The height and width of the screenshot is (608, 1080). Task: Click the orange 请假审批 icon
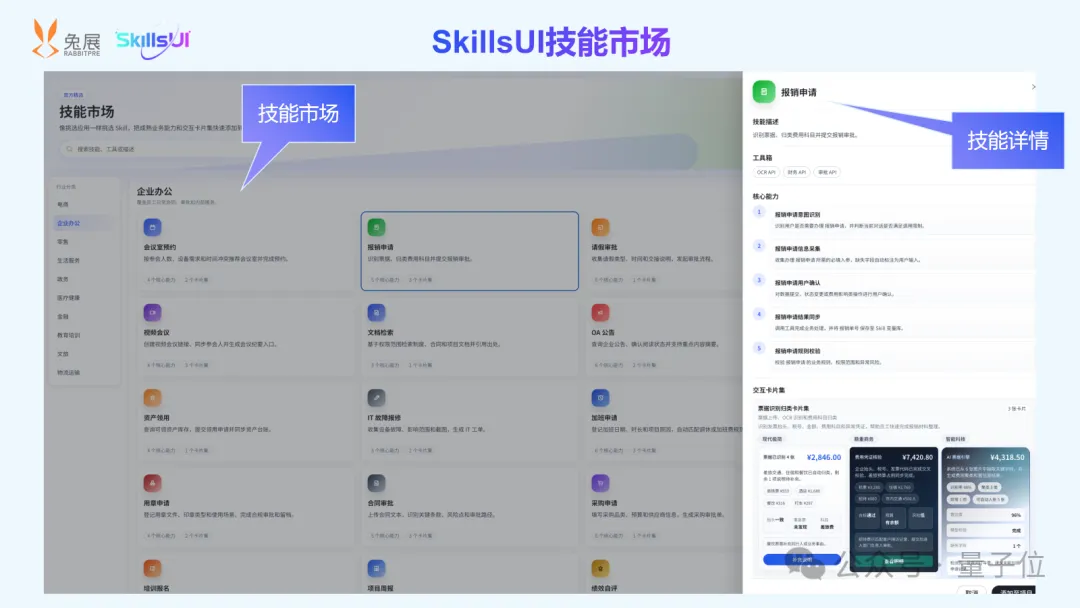coord(600,227)
